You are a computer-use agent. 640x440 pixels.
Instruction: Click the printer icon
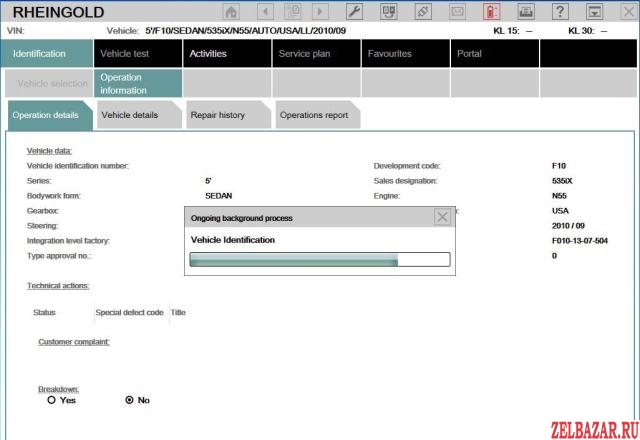526,11
